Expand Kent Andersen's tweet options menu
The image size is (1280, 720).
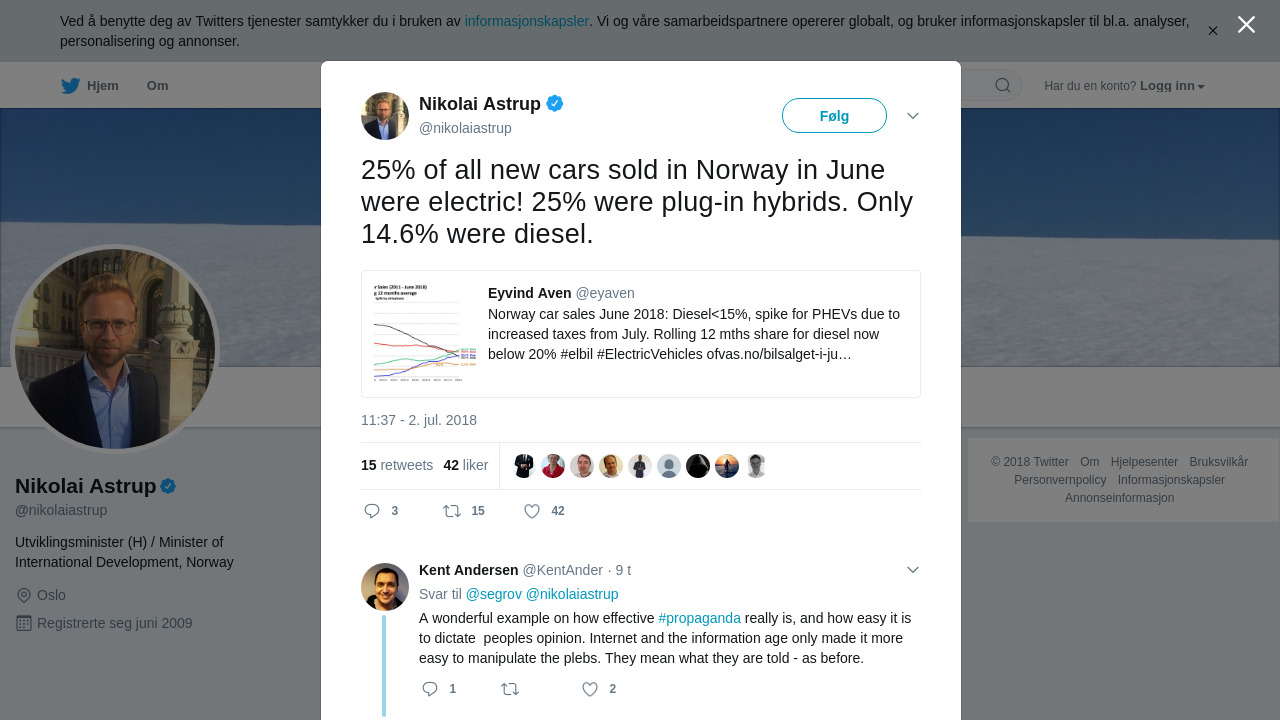913,570
